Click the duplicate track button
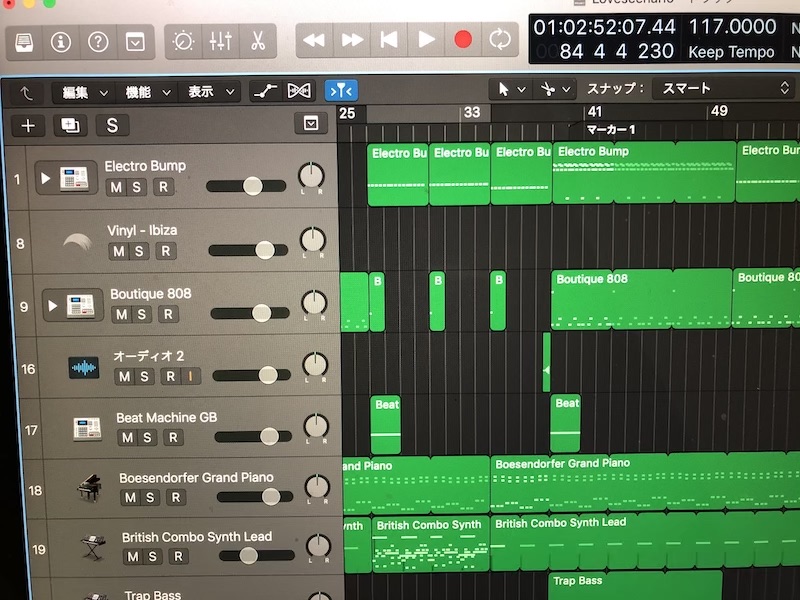Viewport: 800px width, 600px height. [70, 125]
